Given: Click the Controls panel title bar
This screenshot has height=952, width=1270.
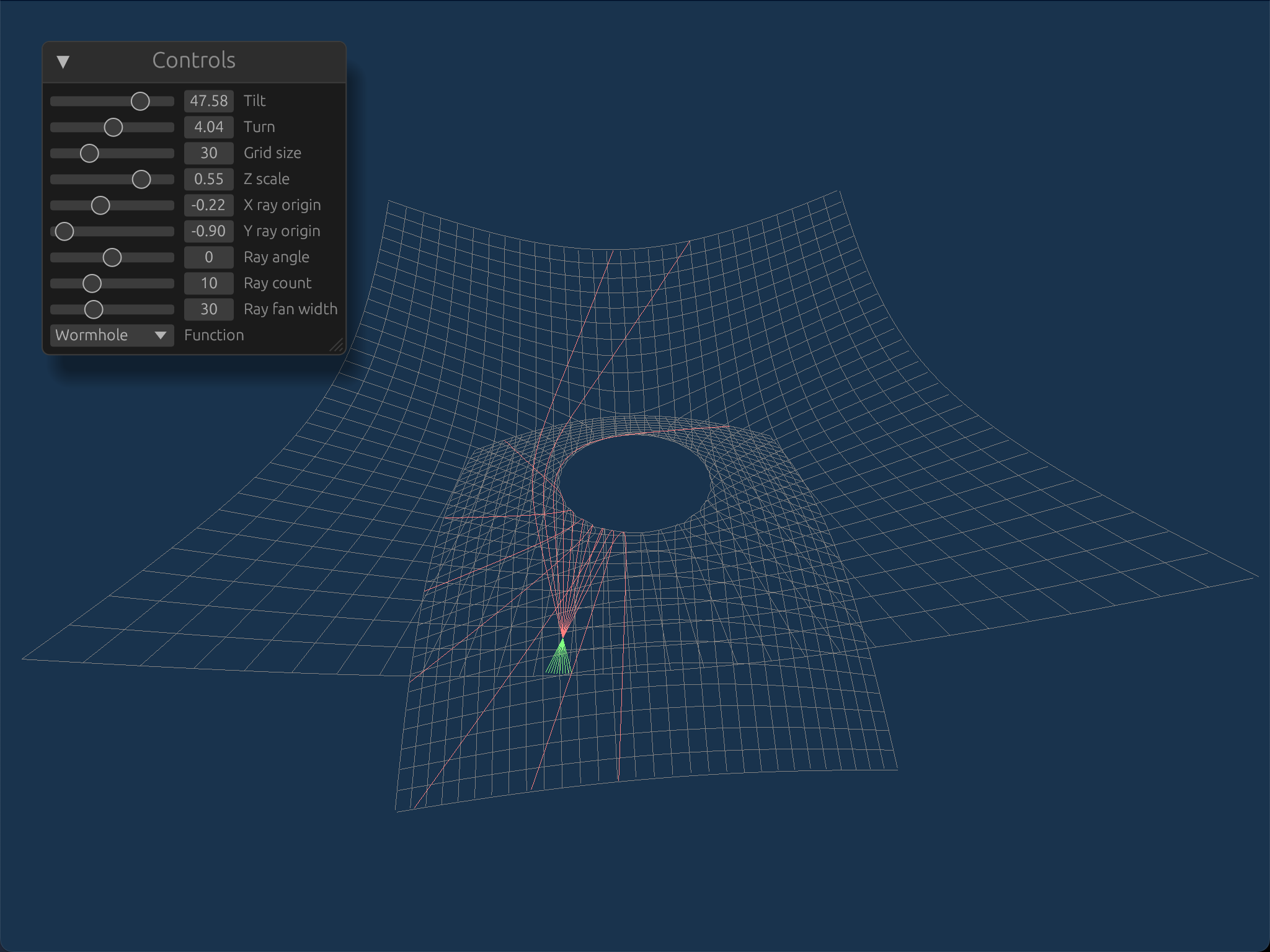Looking at the screenshot, I should (193, 61).
